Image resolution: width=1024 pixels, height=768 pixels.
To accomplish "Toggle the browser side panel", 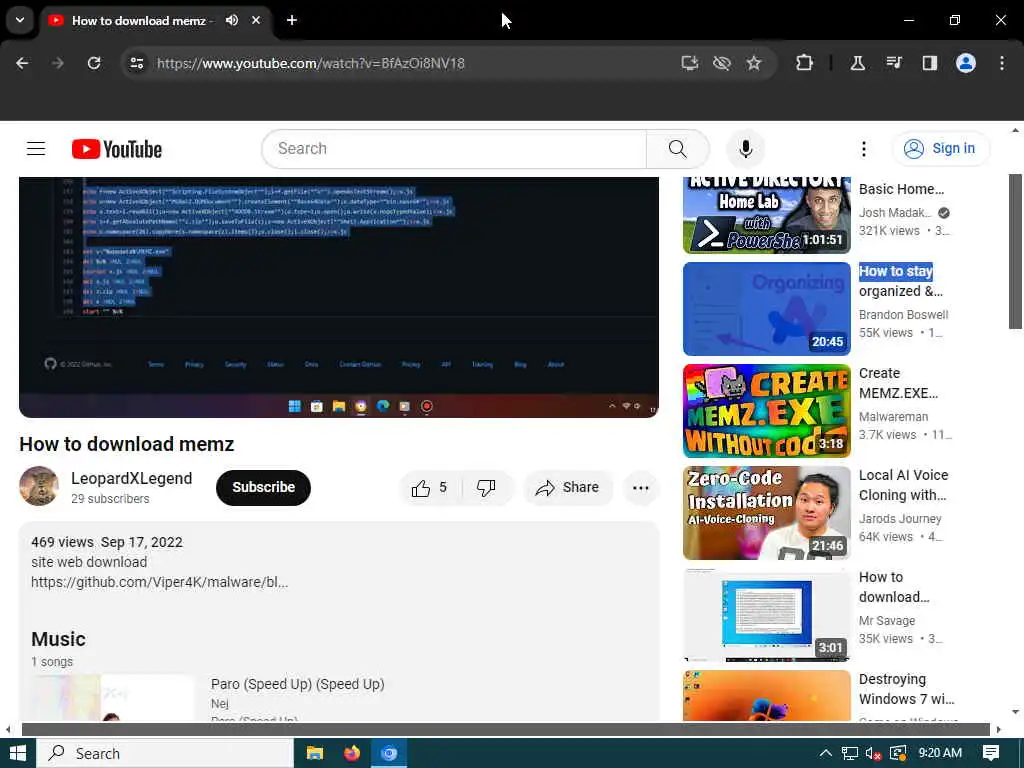I will click(x=929, y=63).
